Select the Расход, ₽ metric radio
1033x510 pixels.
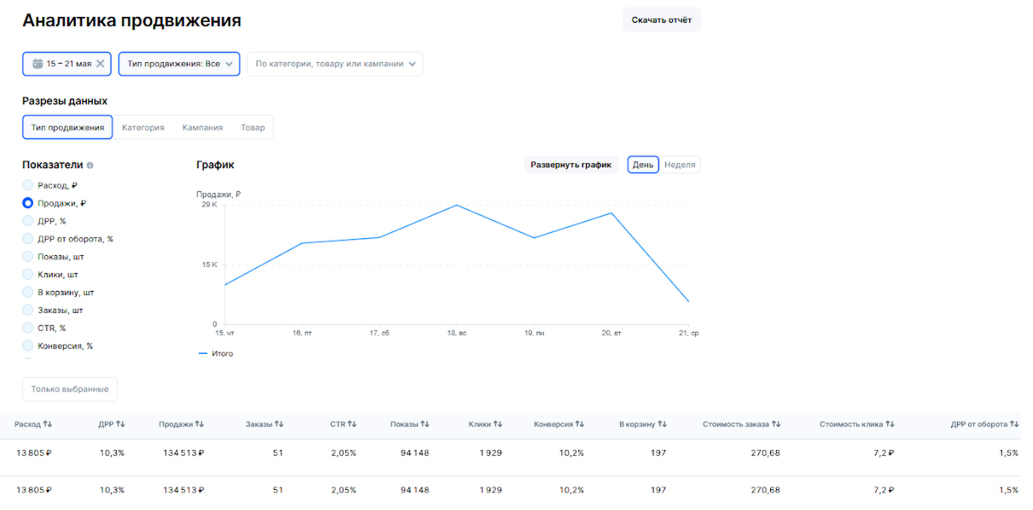point(28,186)
